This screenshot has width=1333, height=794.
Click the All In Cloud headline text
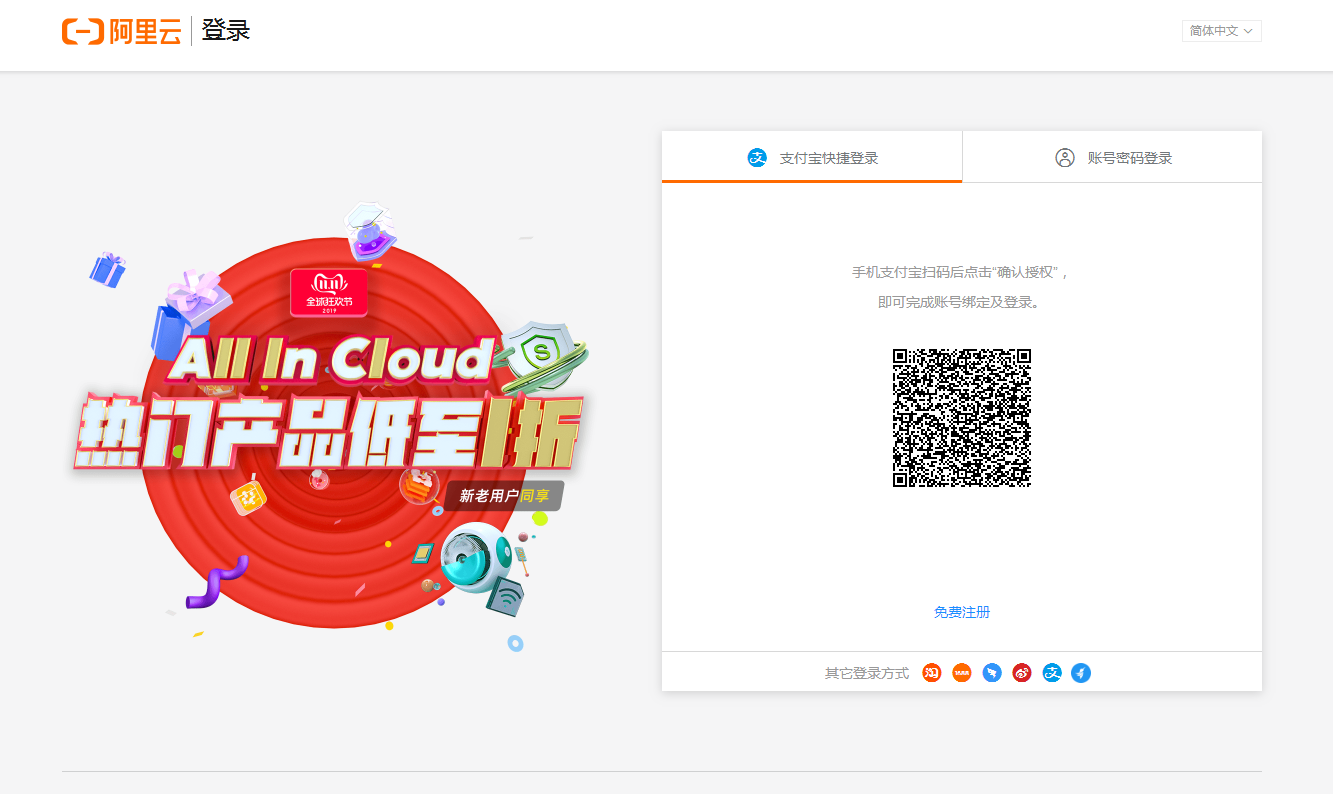[x=330, y=360]
